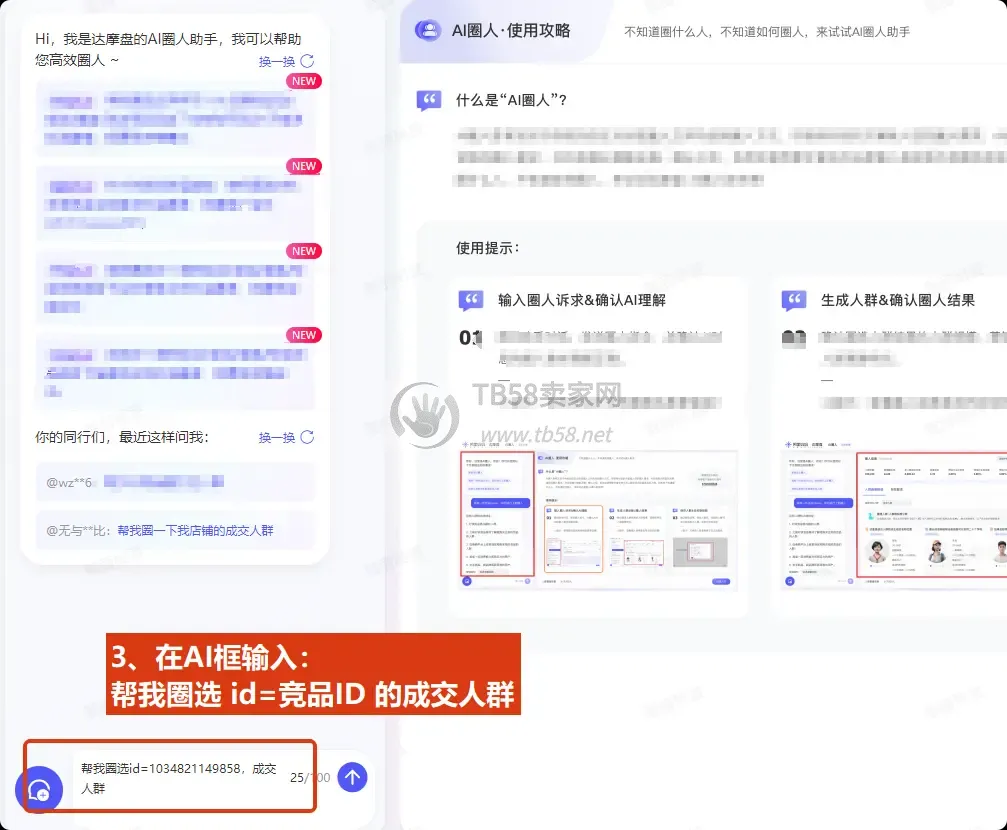The height and width of the screenshot is (830, 1007).
Task: Click 你的同行们,最近这样问我 label
Action: tap(122, 437)
